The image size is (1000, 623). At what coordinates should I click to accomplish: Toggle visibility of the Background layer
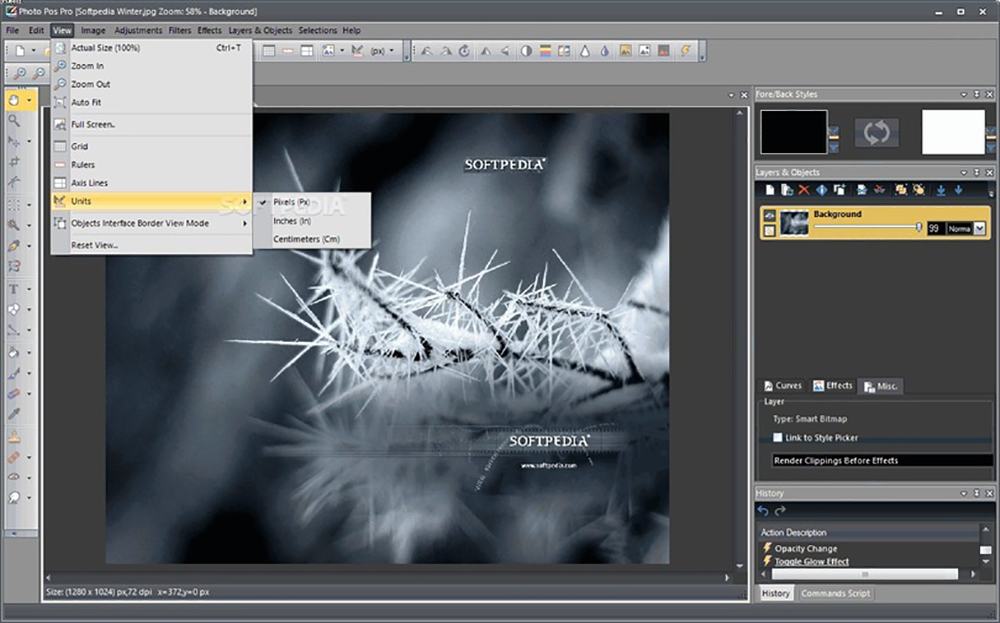(768, 216)
